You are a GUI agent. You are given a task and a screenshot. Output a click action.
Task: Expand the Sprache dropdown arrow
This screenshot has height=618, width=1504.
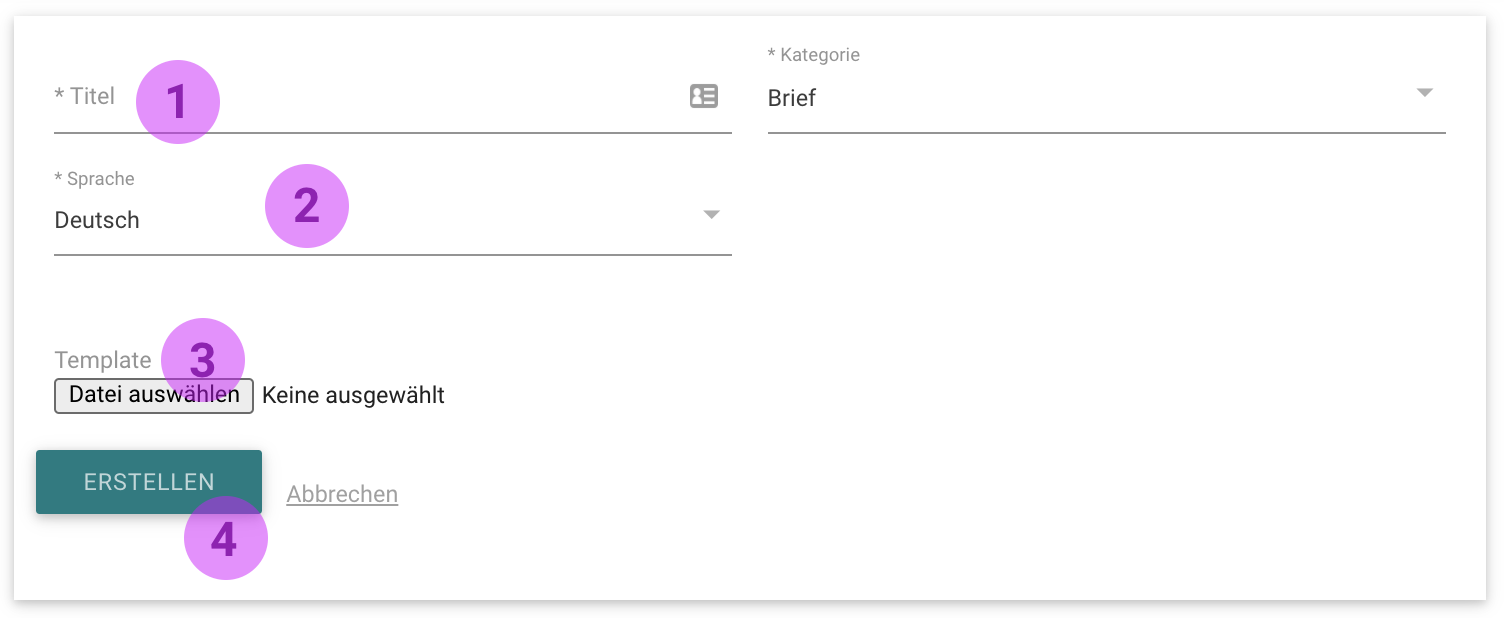(x=711, y=215)
